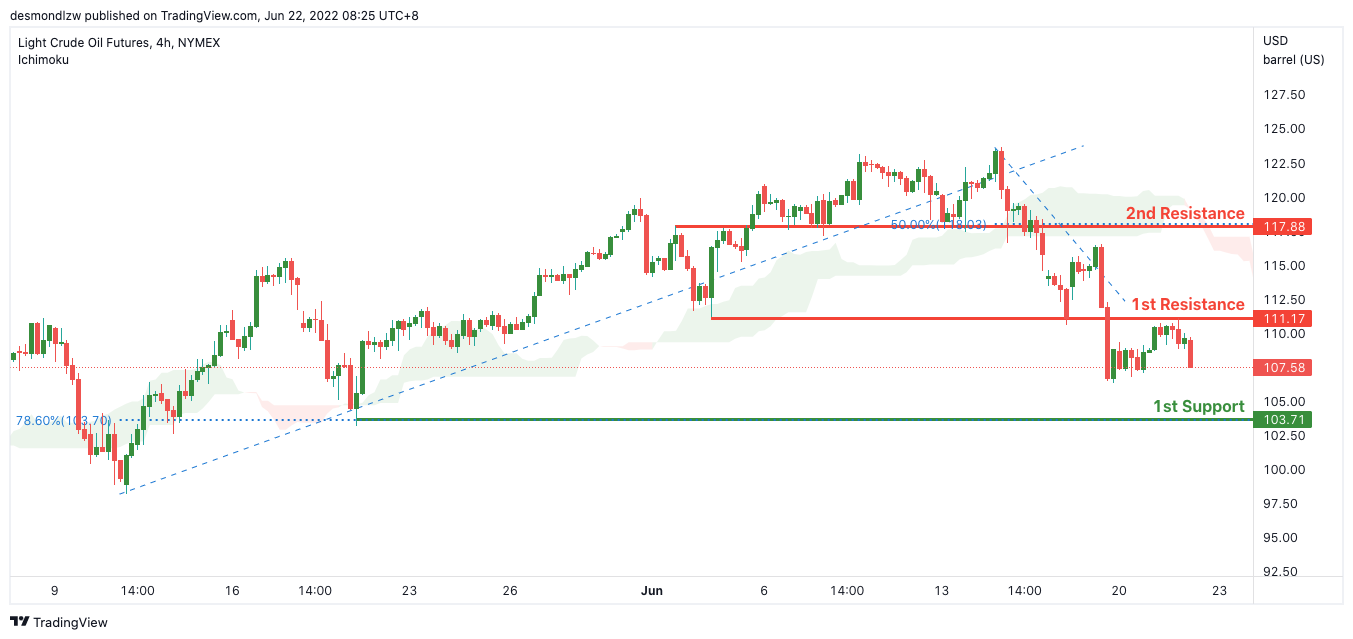Viewport: 1353px width, 639px height.
Task: Click the Jun marker on time axis
Action: click(653, 591)
